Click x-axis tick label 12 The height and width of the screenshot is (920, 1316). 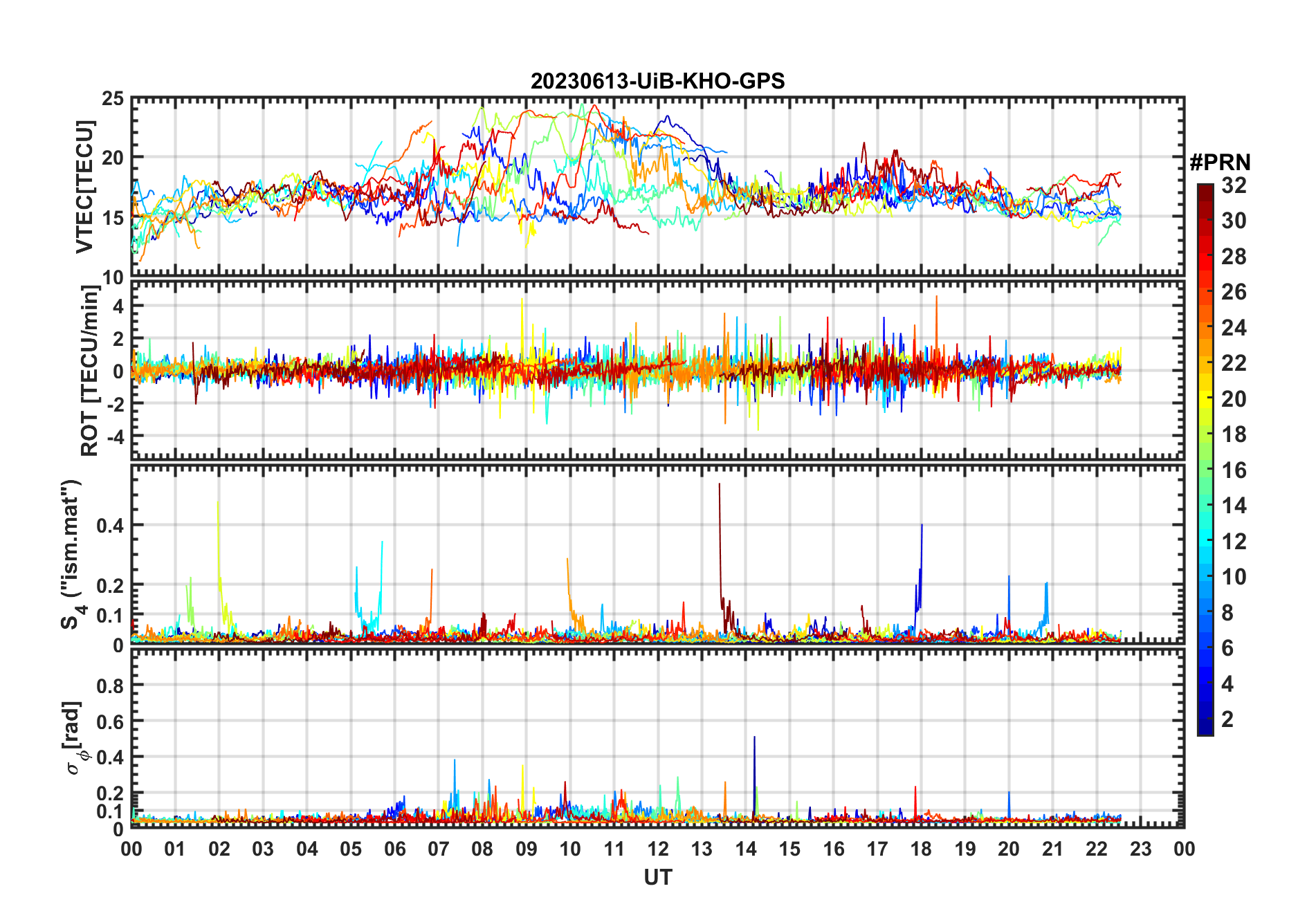(x=657, y=849)
